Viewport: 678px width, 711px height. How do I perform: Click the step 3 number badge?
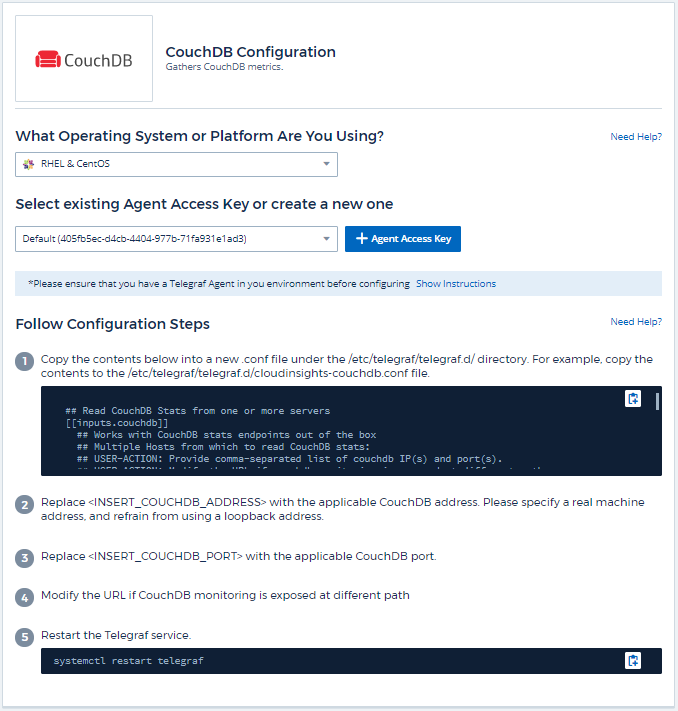[25, 557]
